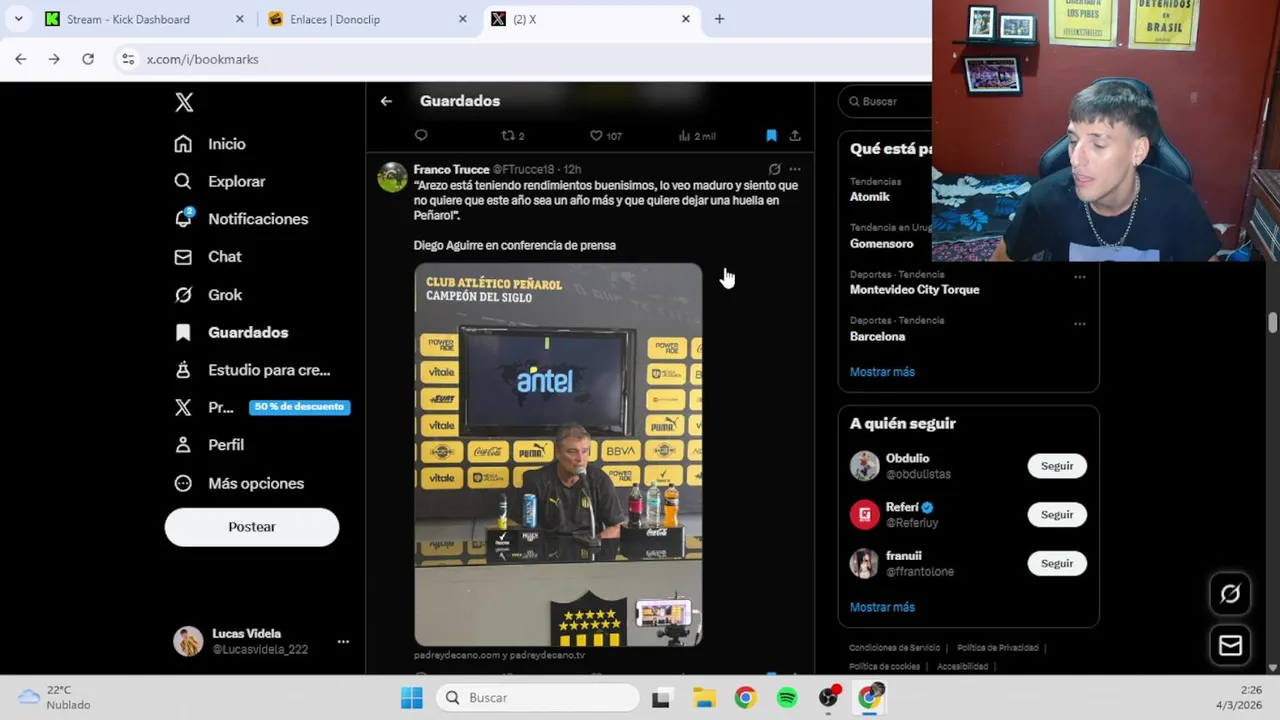This screenshot has height=720, width=1280.
Task: Close the Stream - Kick Dashboard tab
Action: (239, 19)
